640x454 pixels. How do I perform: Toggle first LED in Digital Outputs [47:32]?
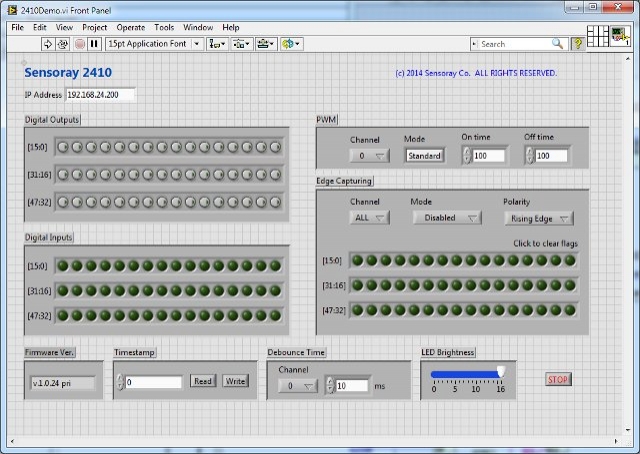63,202
